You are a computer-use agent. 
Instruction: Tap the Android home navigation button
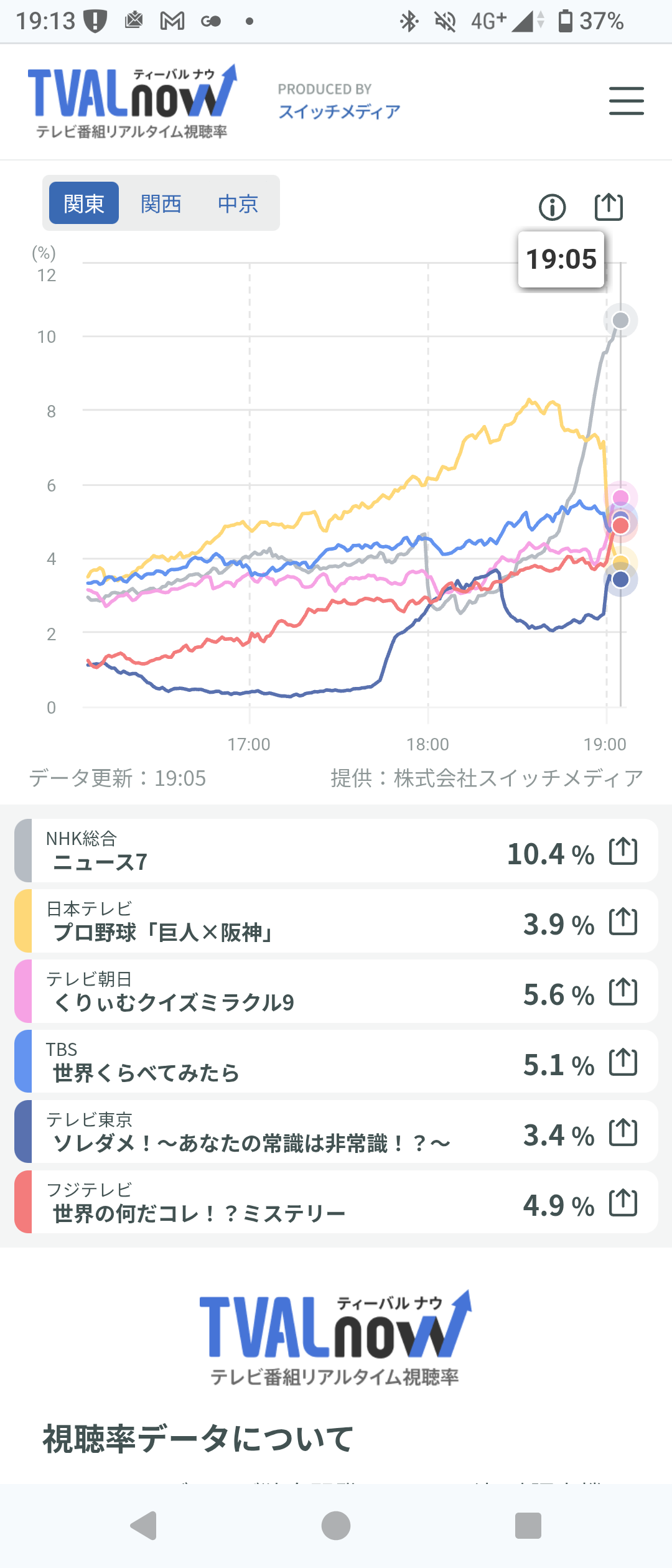coord(336,1526)
